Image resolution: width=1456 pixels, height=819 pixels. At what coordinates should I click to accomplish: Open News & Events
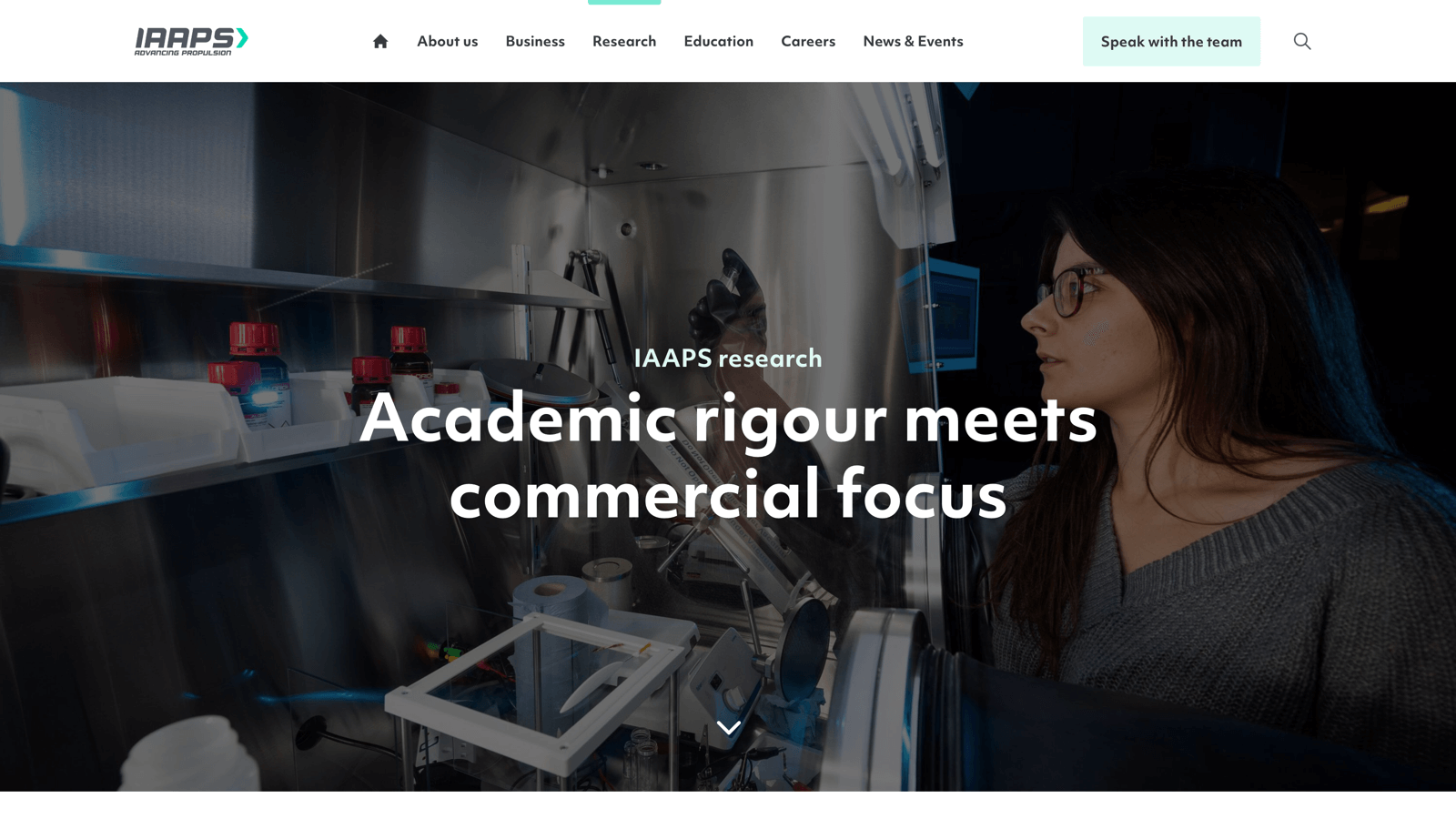point(913,41)
